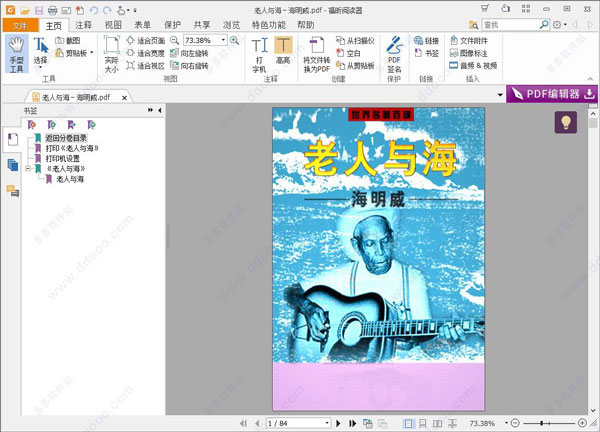Click the Undo arrow in quick access toolbar
The width and height of the screenshot is (600, 432).
(94, 10)
